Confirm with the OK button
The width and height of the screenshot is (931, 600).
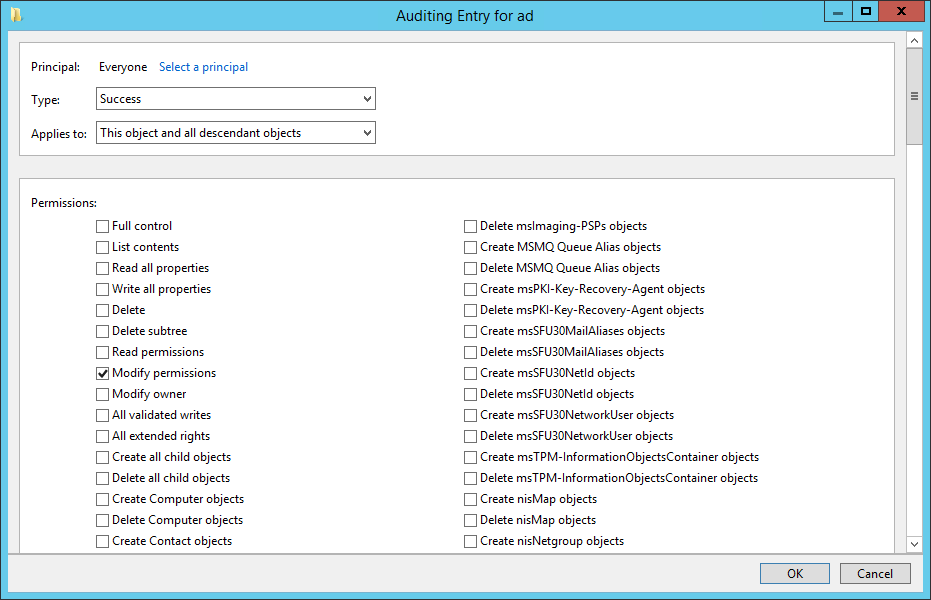794,573
